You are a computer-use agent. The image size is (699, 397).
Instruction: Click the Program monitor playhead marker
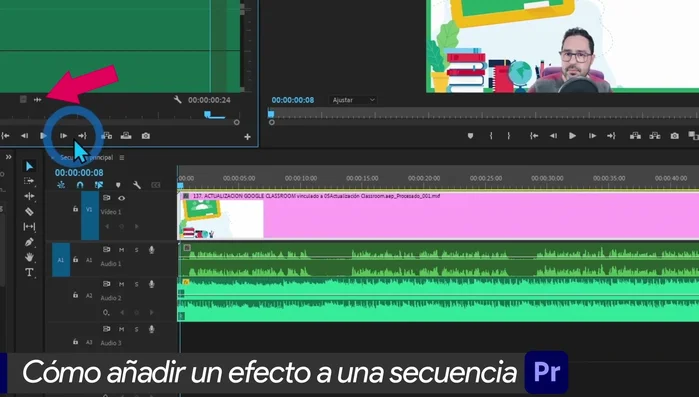pos(271,114)
